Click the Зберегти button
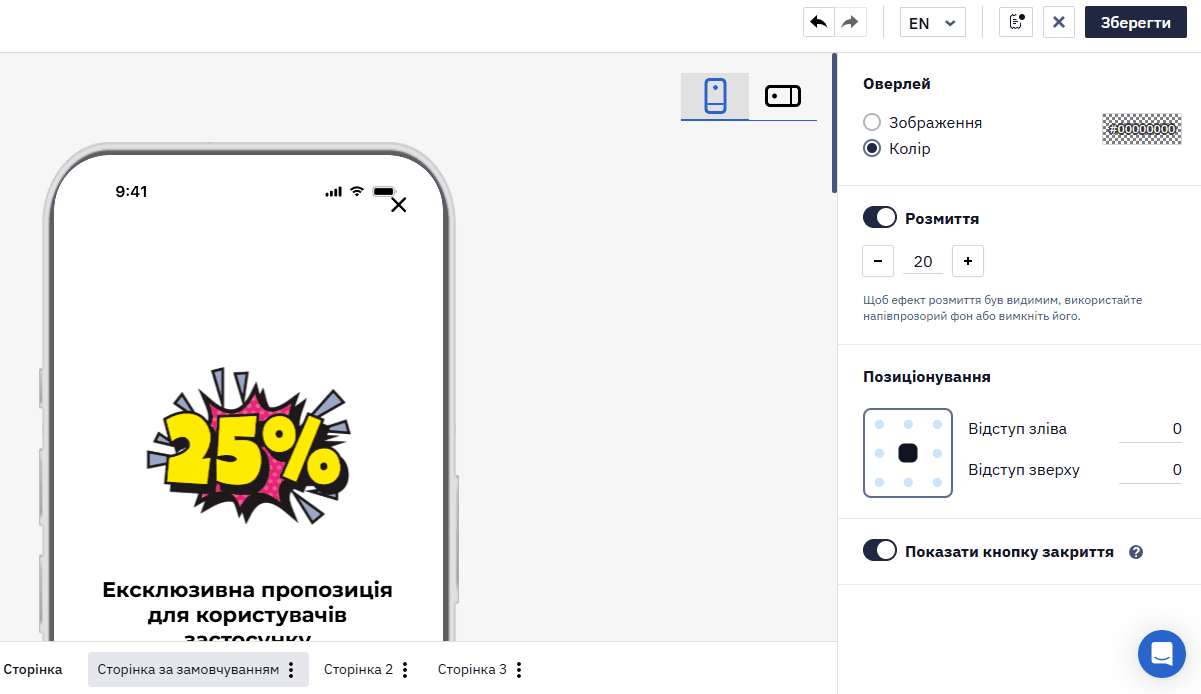This screenshot has height=694, width=1201. 1136,22
